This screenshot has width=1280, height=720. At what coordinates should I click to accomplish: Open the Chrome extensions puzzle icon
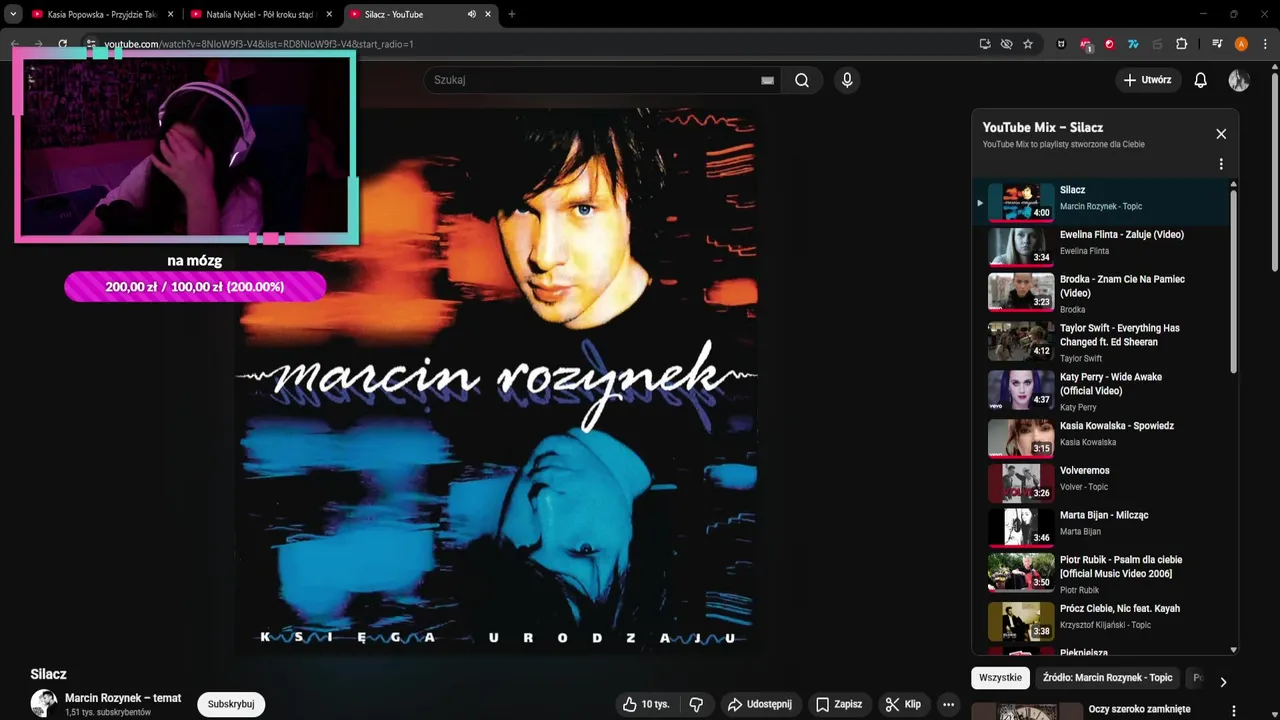pos(1181,44)
